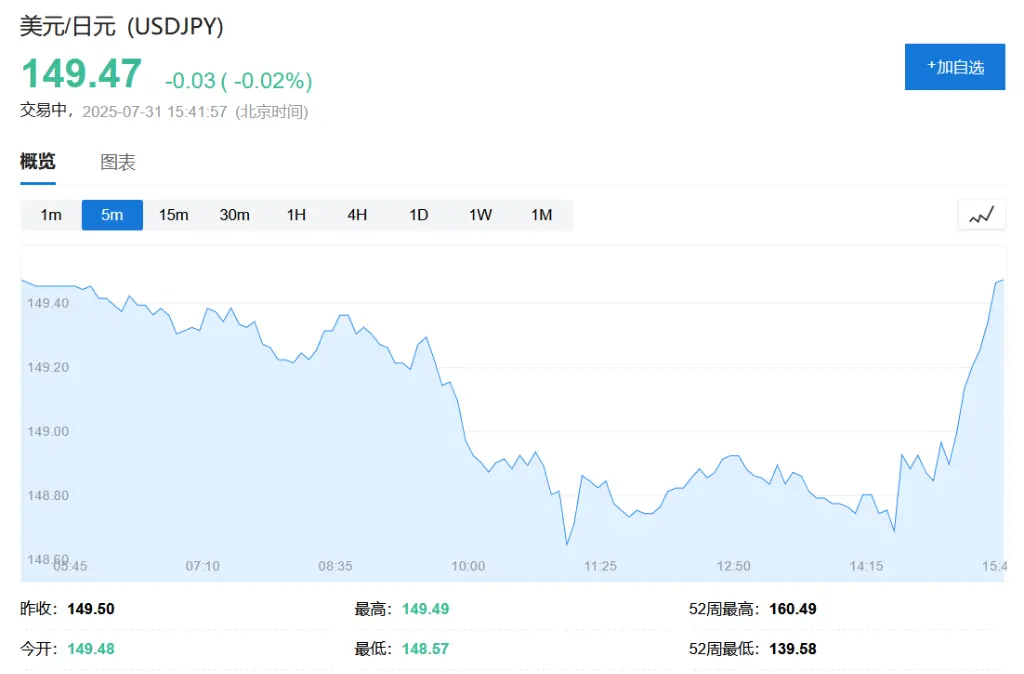Show the 1D daily chart
The image size is (1024, 674).
419,215
